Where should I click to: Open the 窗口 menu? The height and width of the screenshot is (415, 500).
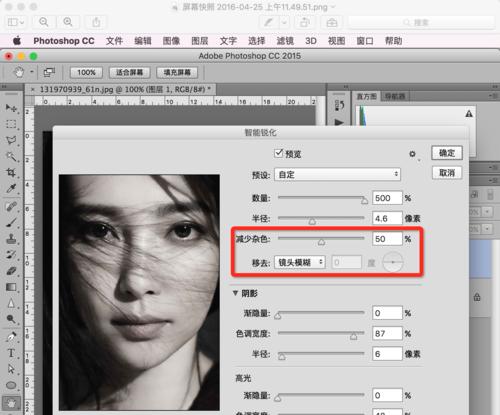pos(365,41)
